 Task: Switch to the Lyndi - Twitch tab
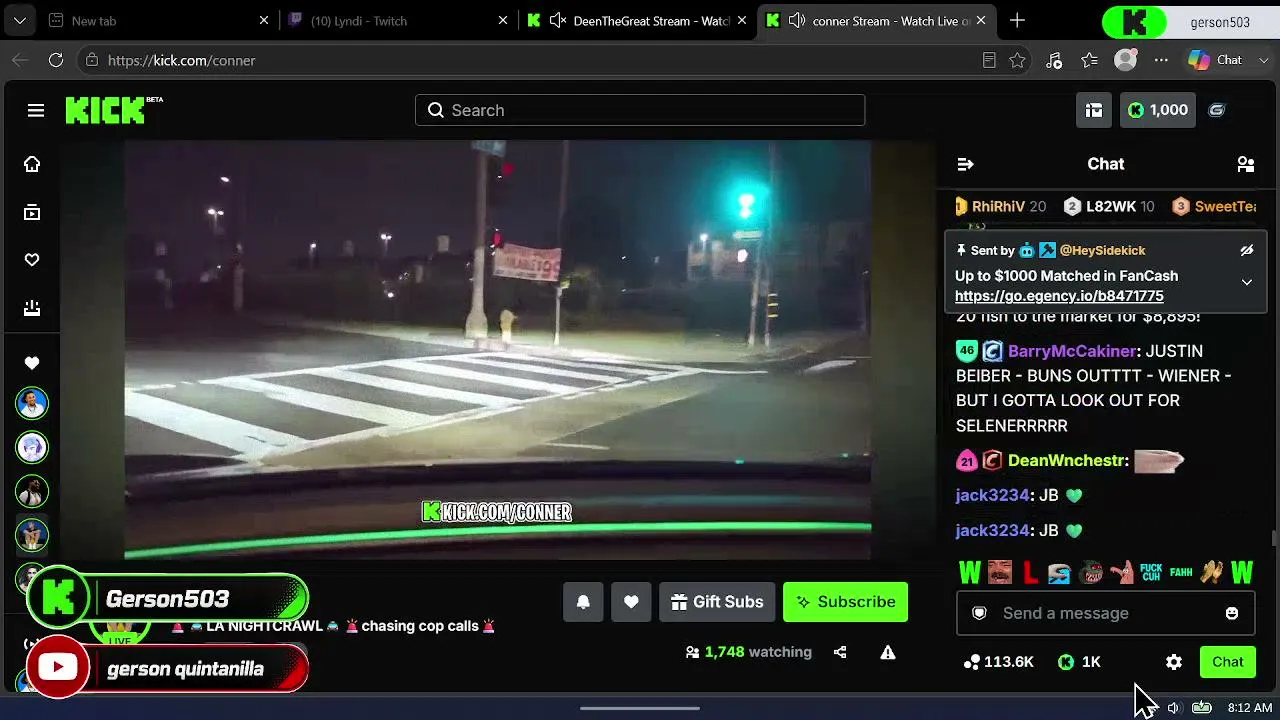[398, 20]
